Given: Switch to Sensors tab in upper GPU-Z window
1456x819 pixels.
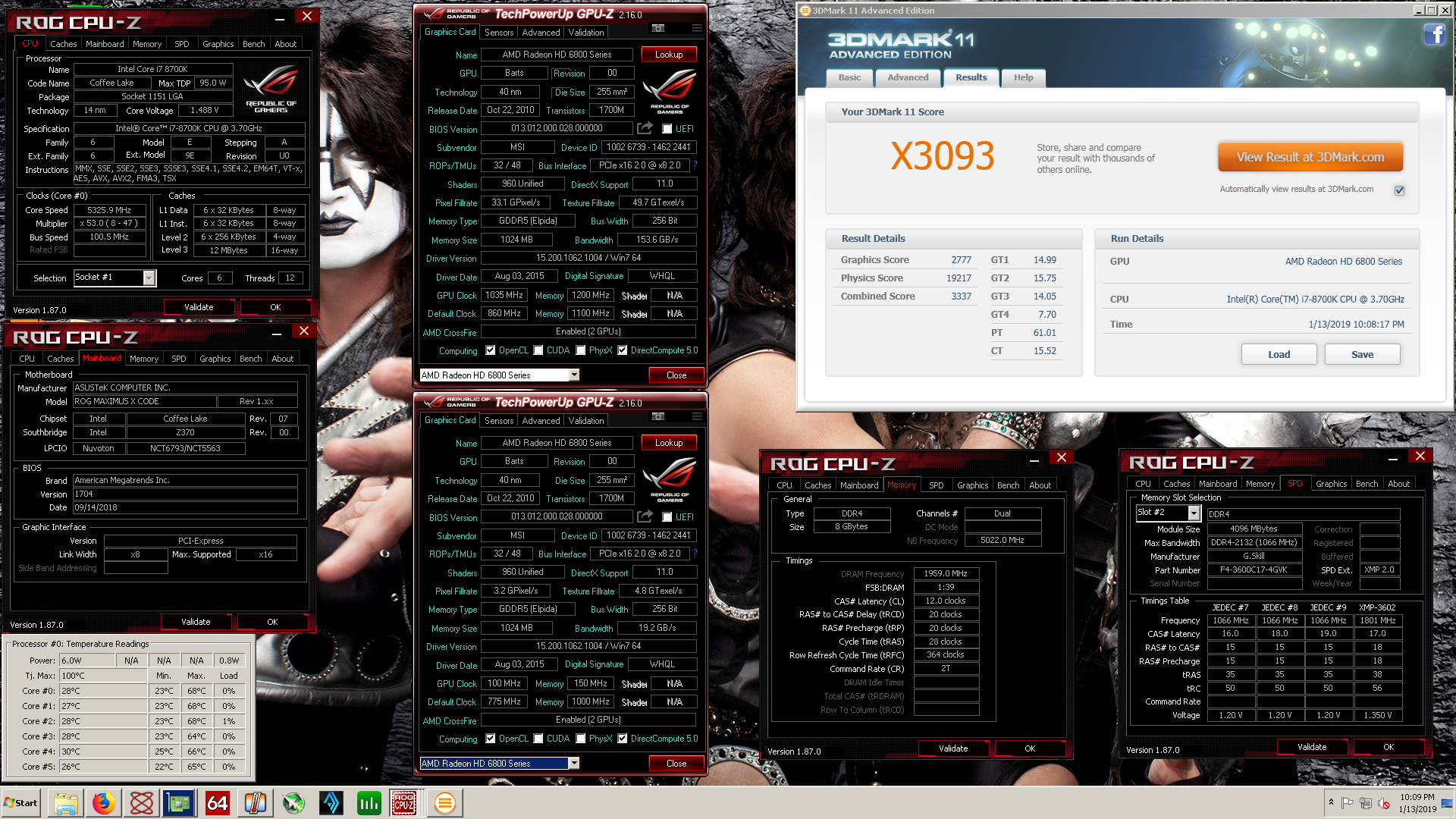Looking at the screenshot, I should (x=499, y=33).
